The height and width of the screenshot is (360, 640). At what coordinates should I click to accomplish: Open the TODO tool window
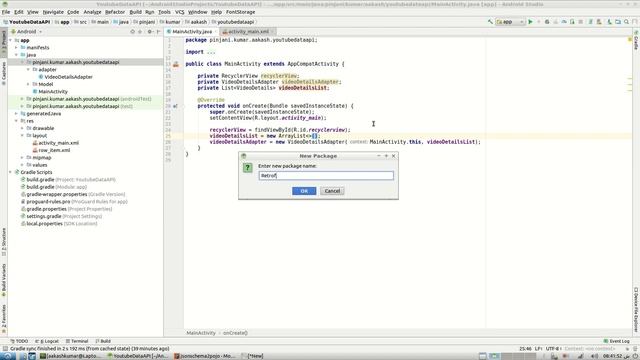[19, 341]
